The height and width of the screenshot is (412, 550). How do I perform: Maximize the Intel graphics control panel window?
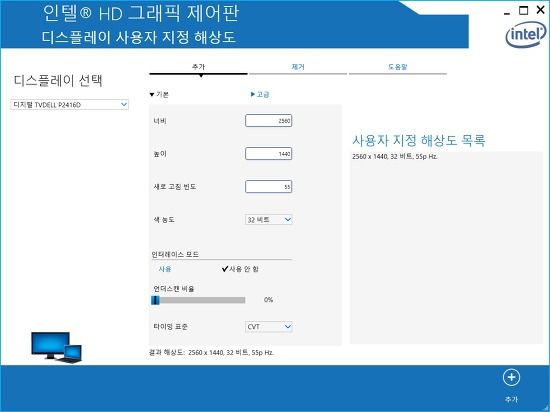click(x=523, y=11)
